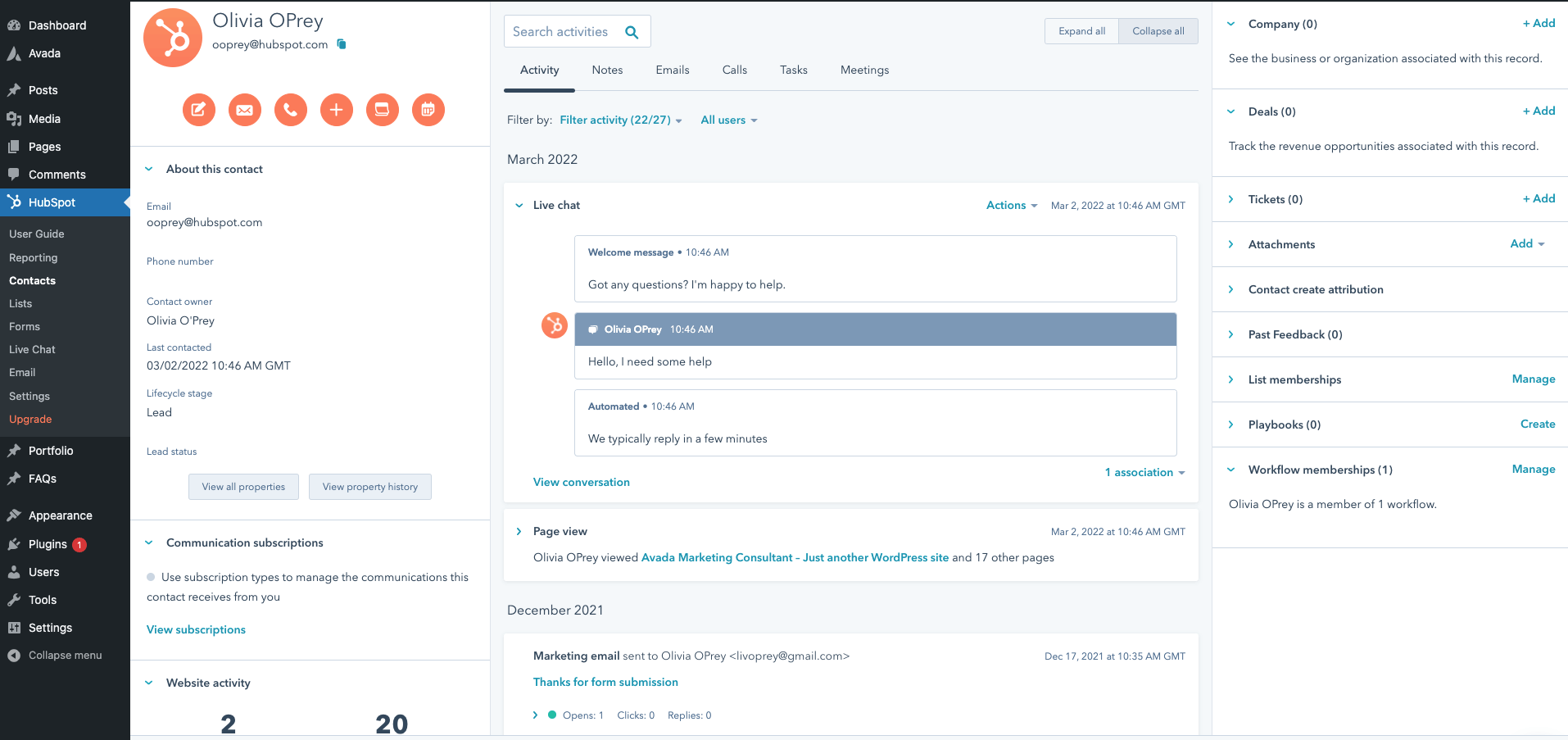
Task: Collapse the Live chat activity card
Action: coord(519,205)
